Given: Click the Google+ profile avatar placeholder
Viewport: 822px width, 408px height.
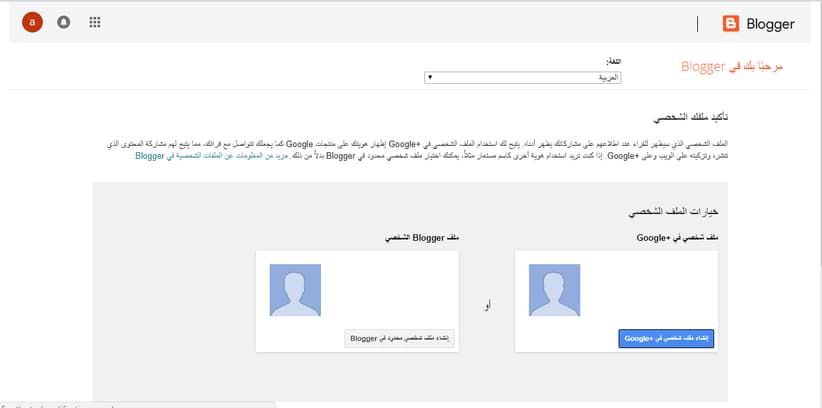Looking at the screenshot, I should tap(555, 290).
